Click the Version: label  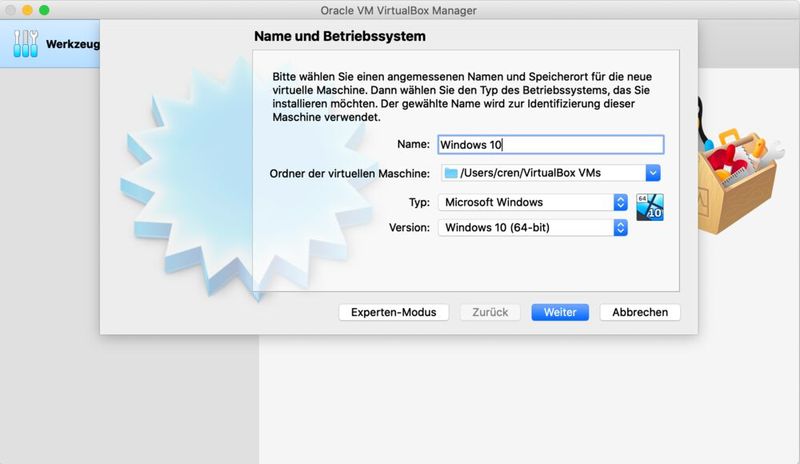pos(409,228)
